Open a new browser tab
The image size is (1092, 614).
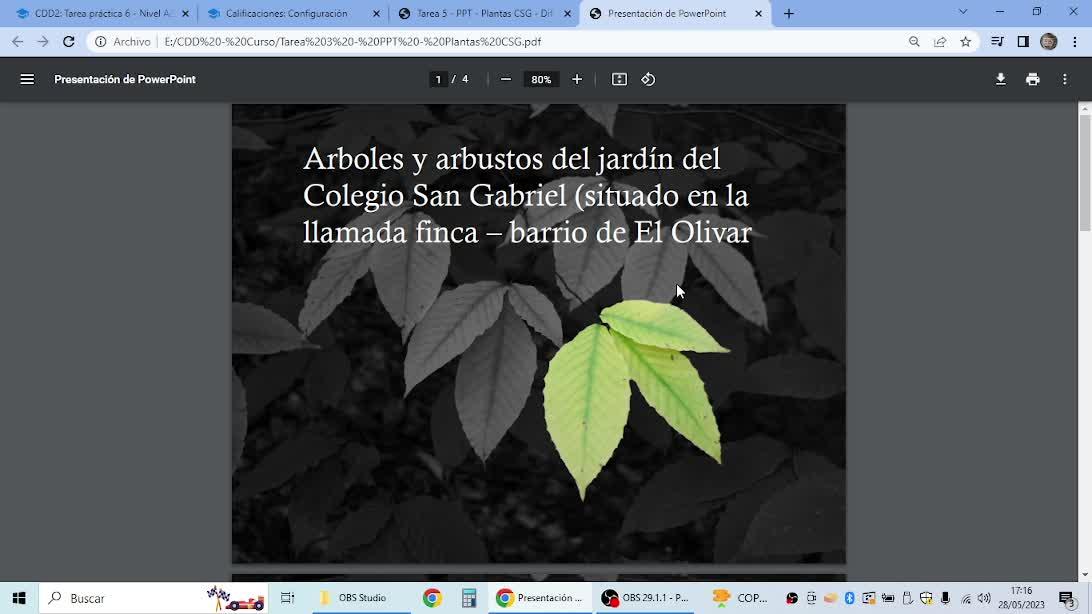[788, 13]
